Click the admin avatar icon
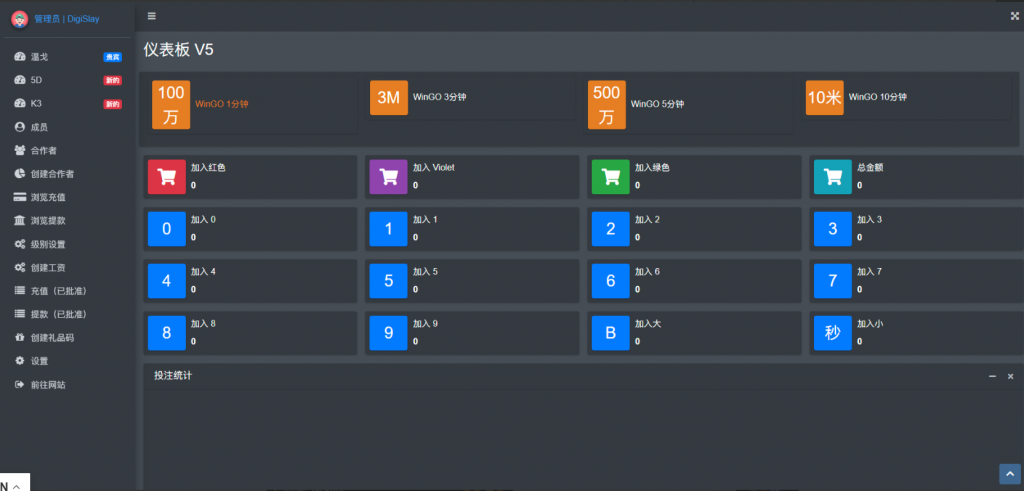 pos(19,19)
